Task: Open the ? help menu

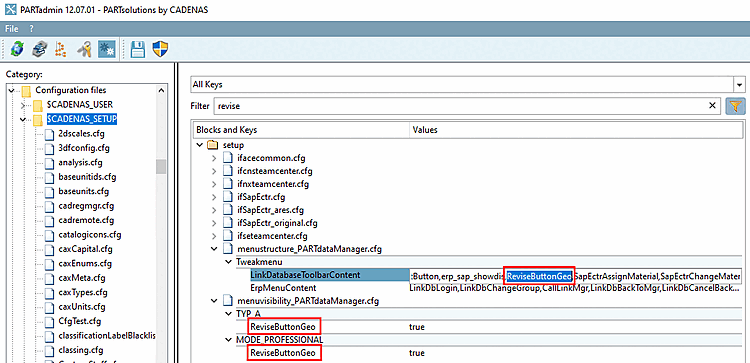Action: coord(32,28)
